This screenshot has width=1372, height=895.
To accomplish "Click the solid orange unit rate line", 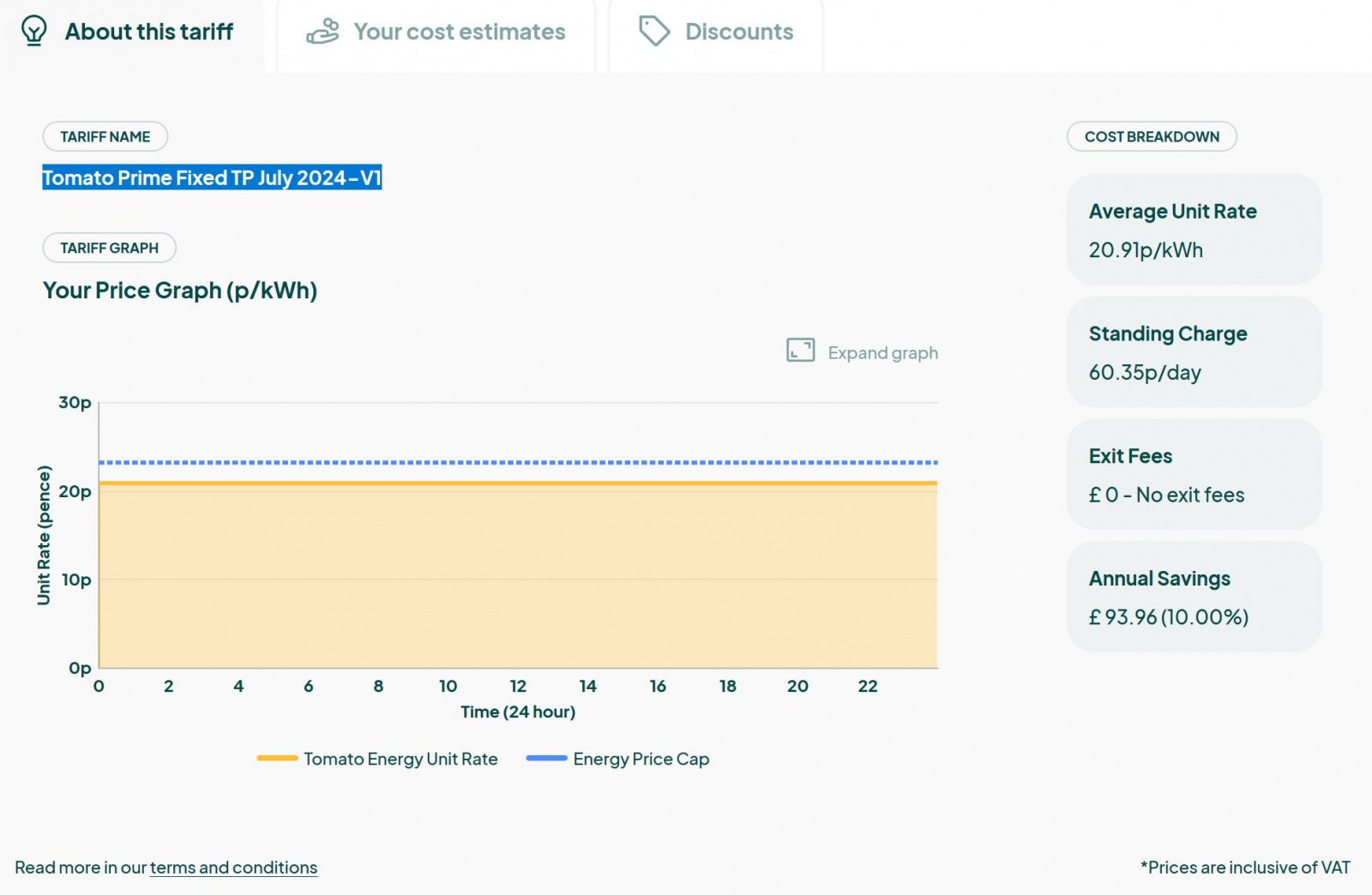I will (x=518, y=484).
